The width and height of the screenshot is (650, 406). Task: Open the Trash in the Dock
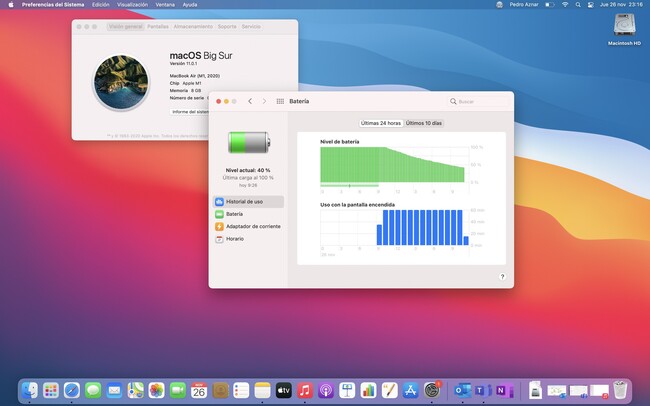(620, 390)
